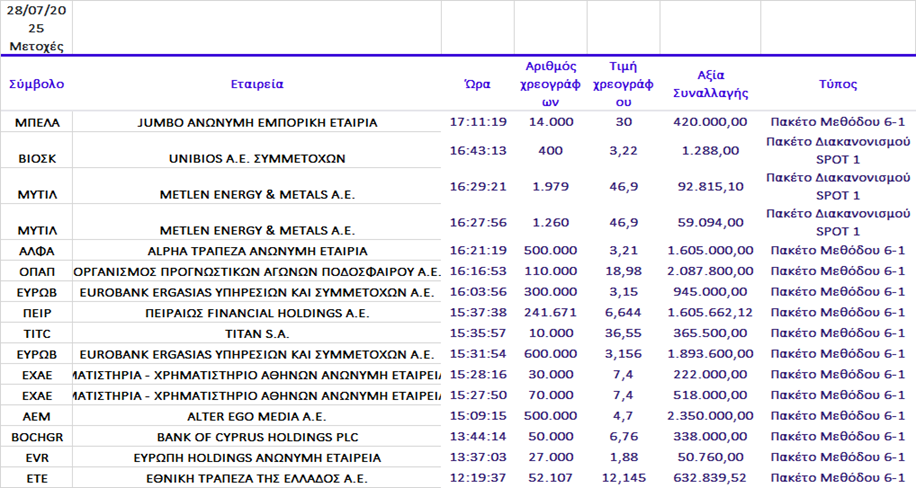Select the 'Εταιρεία' column header

click(x=257, y=84)
